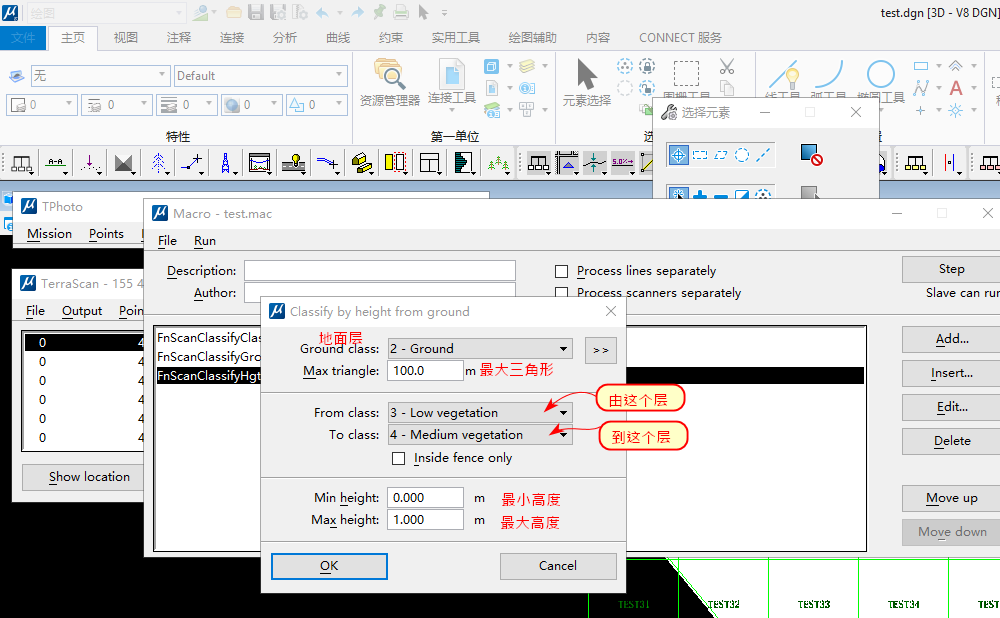Open the priority 0 dropdown
This screenshot has width=1000, height=618.
click(x=316, y=105)
